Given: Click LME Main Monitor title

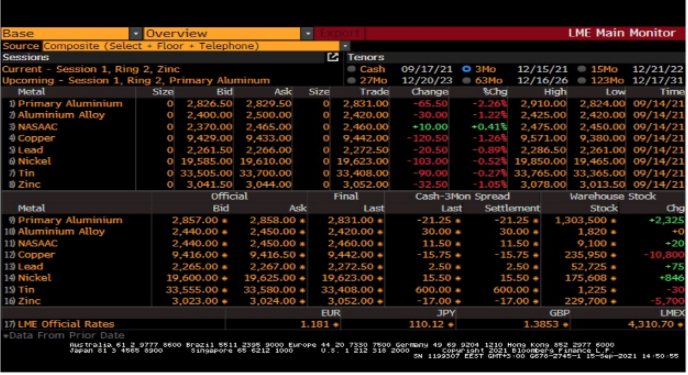Looking at the screenshot, I should click(x=622, y=33).
